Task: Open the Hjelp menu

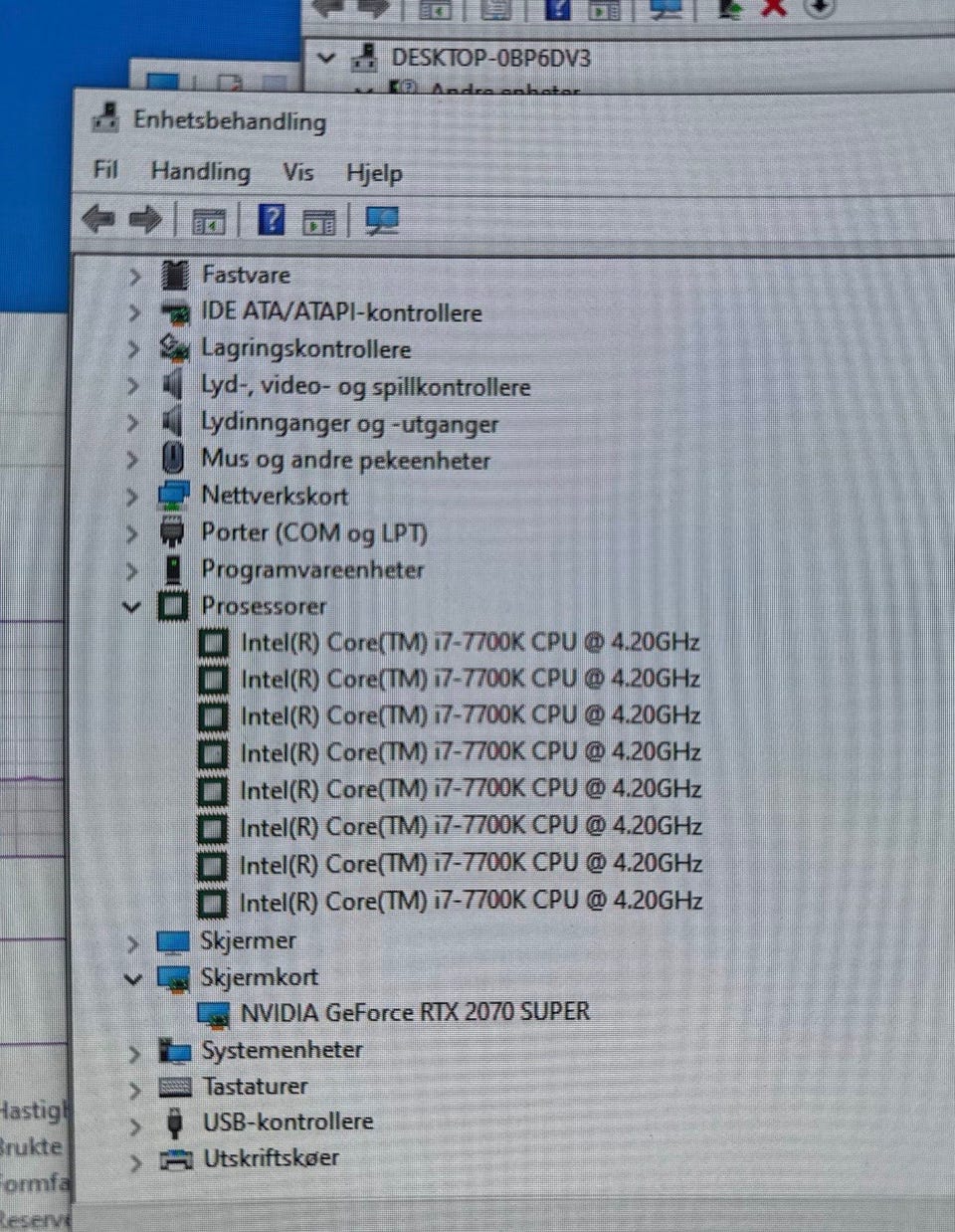Action: pyautogui.click(x=374, y=173)
